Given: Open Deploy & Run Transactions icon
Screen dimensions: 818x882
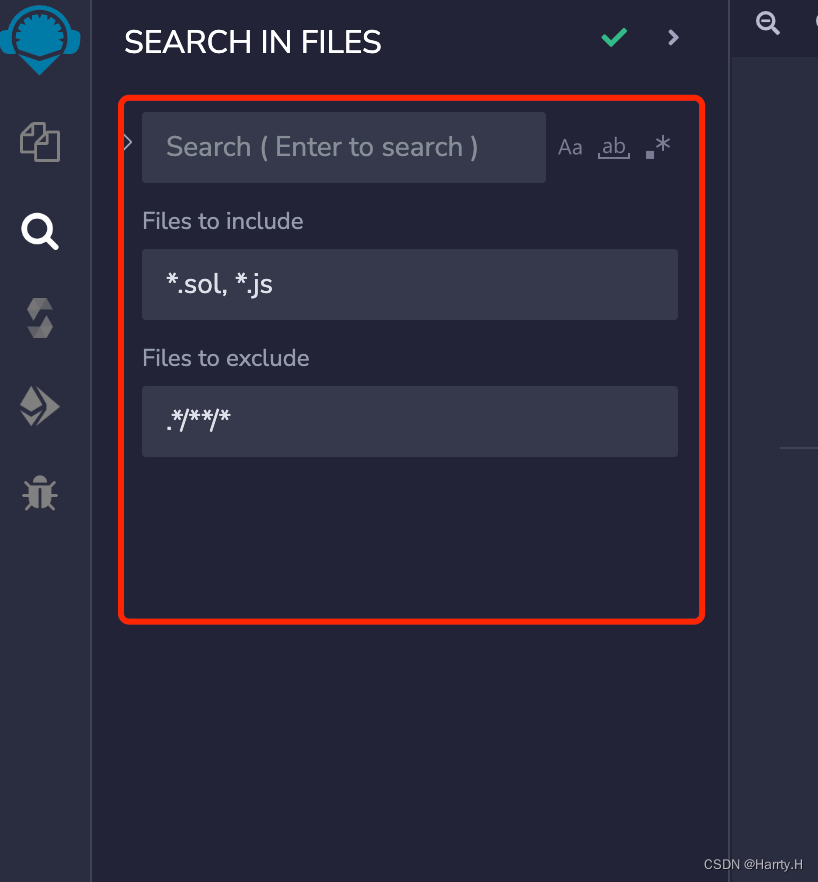Looking at the screenshot, I should pos(39,406).
